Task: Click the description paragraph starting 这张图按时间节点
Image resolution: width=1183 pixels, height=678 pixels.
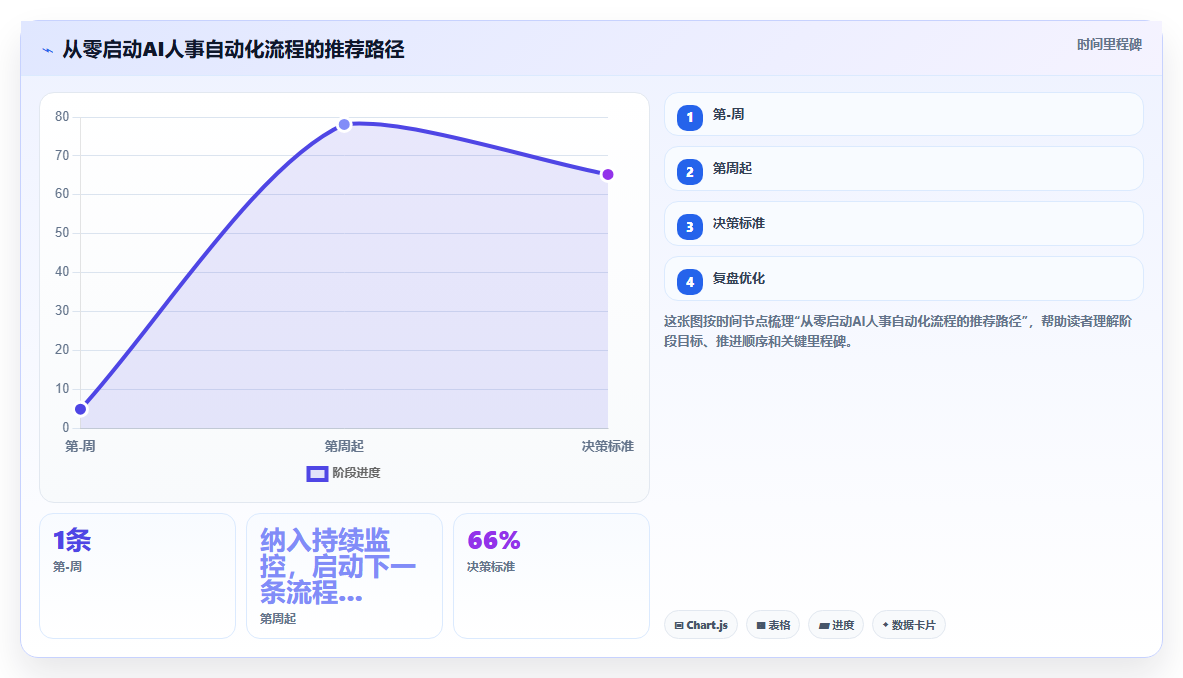Action: click(x=898, y=331)
